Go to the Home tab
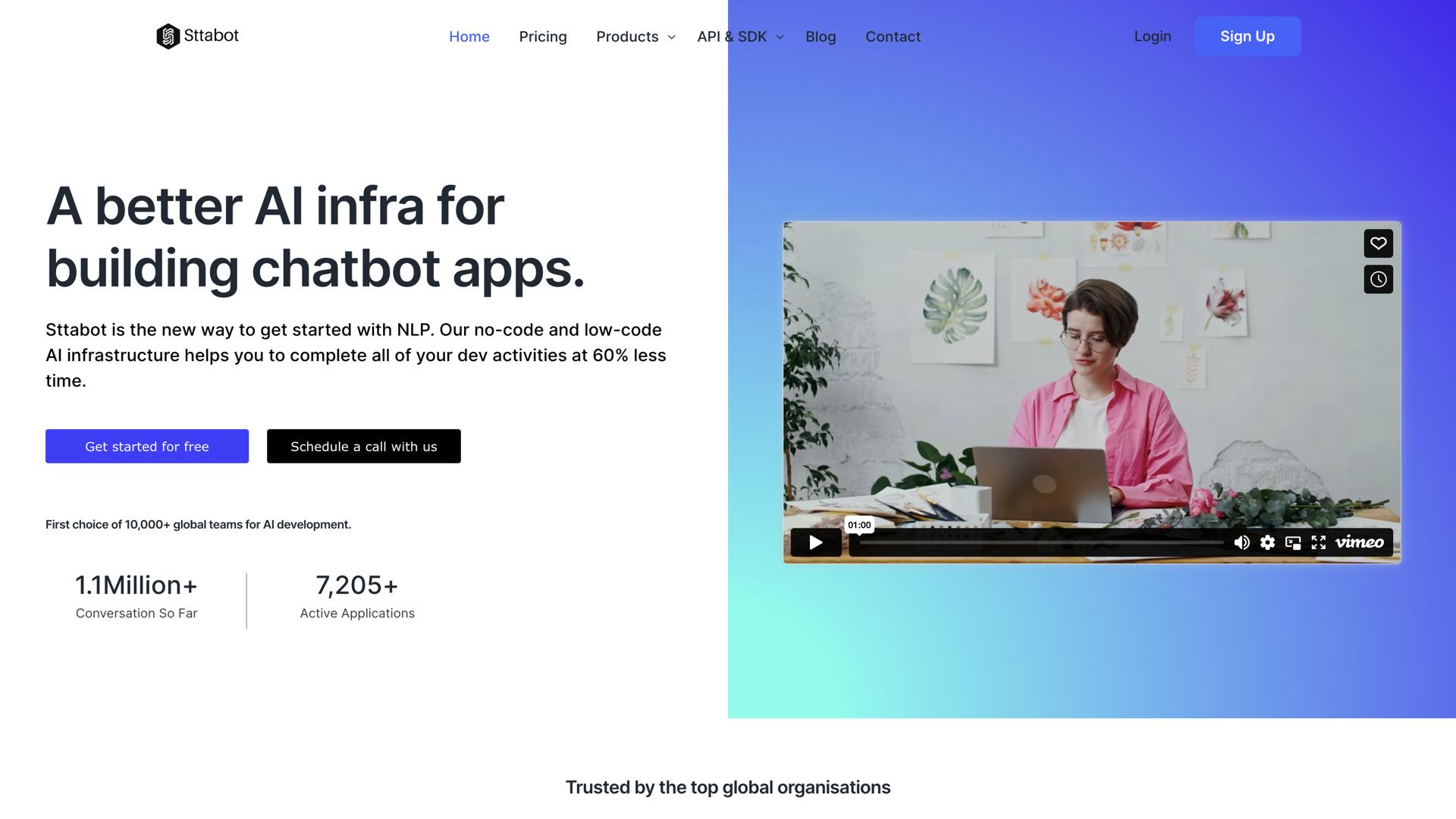1456x819 pixels. pos(469,36)
